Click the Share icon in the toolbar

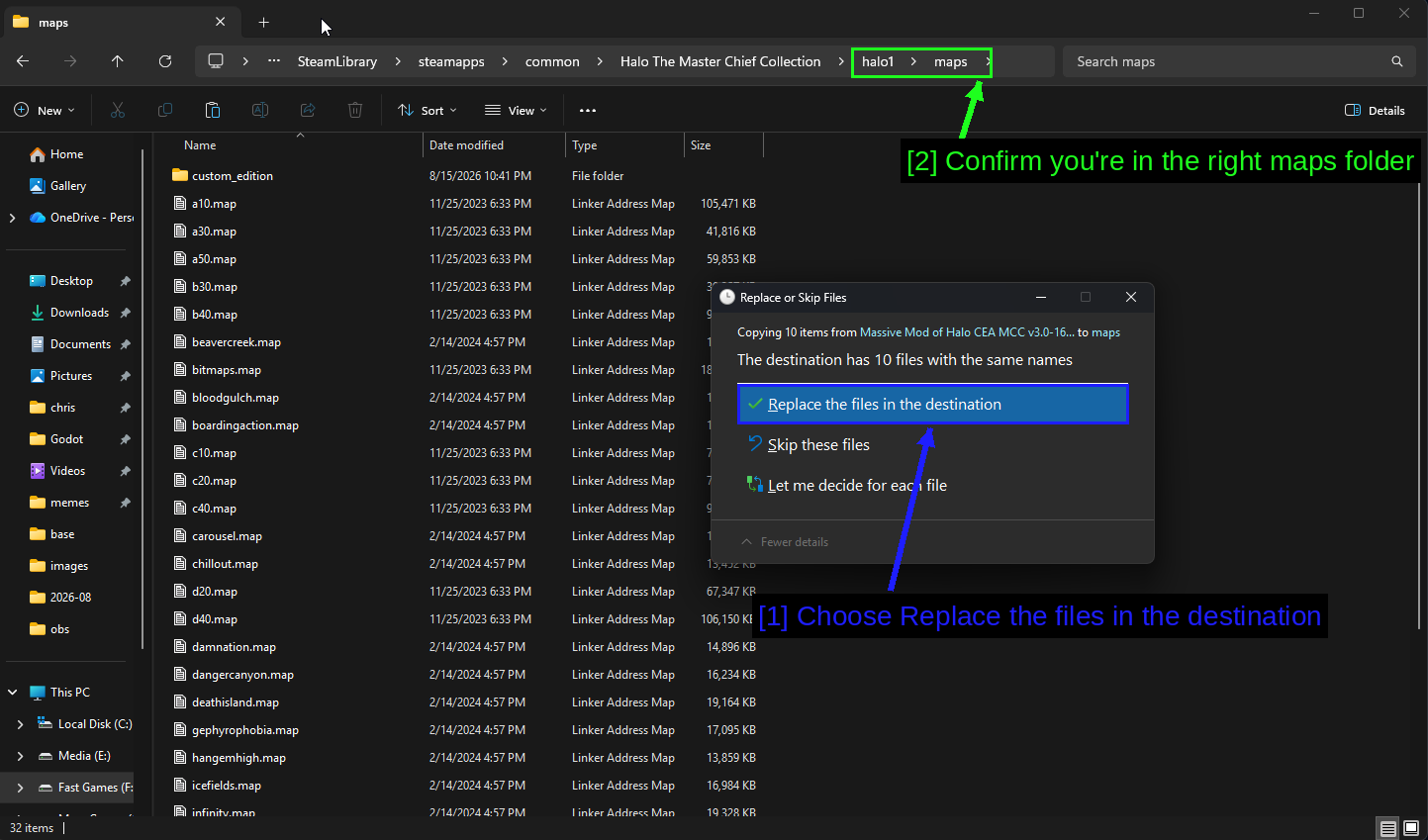[308, 110]
